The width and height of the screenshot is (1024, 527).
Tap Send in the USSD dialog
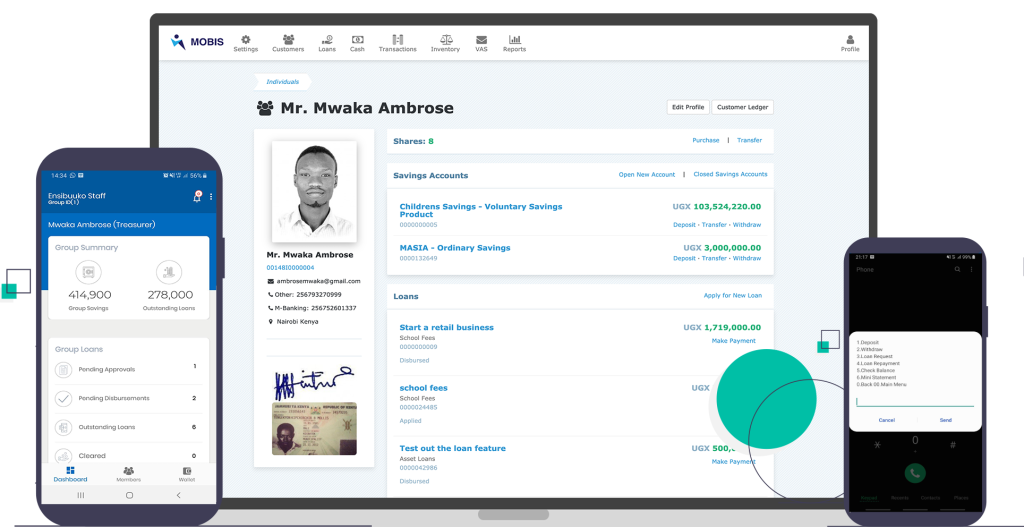coord(945,420)
